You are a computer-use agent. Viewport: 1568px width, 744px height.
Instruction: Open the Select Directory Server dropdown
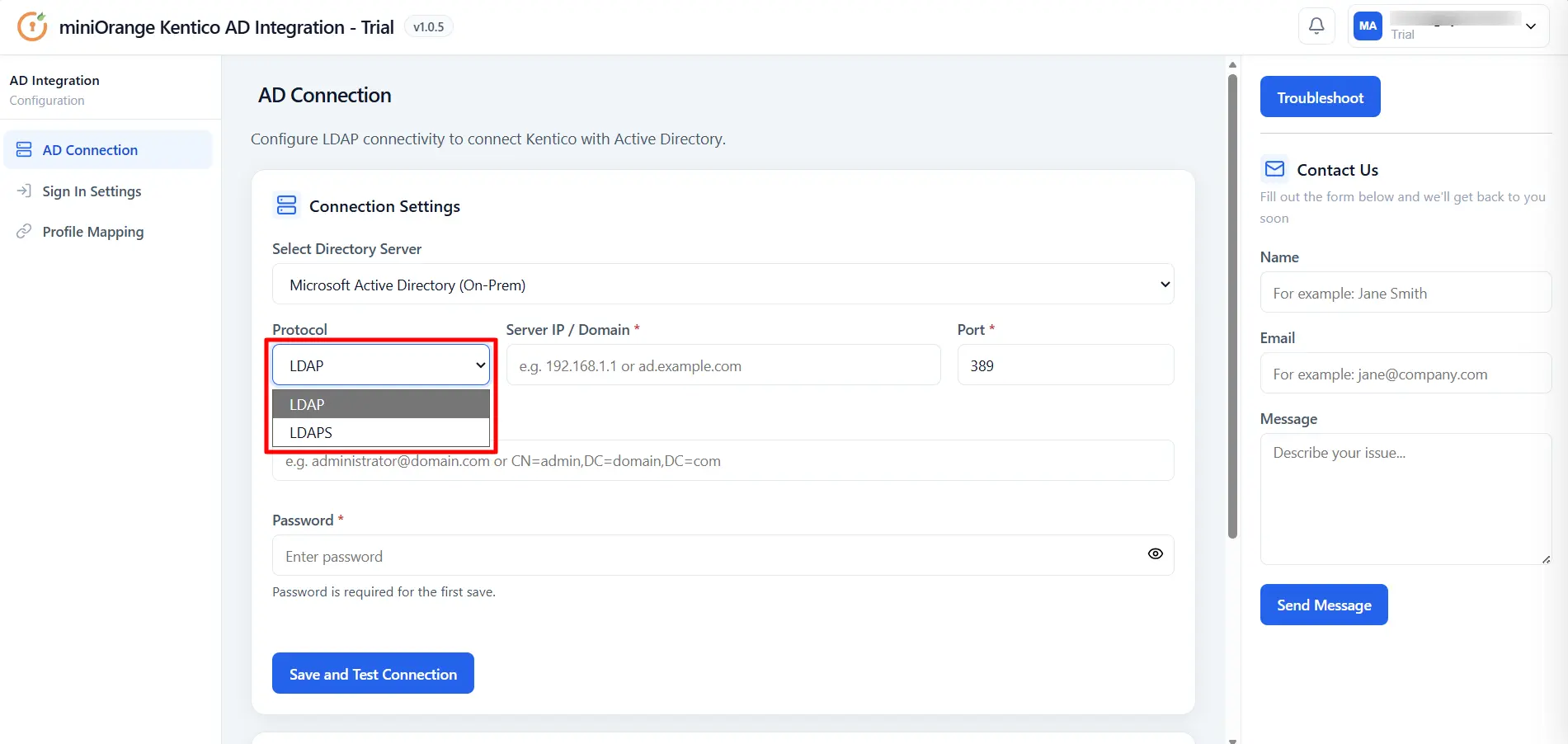723,285
